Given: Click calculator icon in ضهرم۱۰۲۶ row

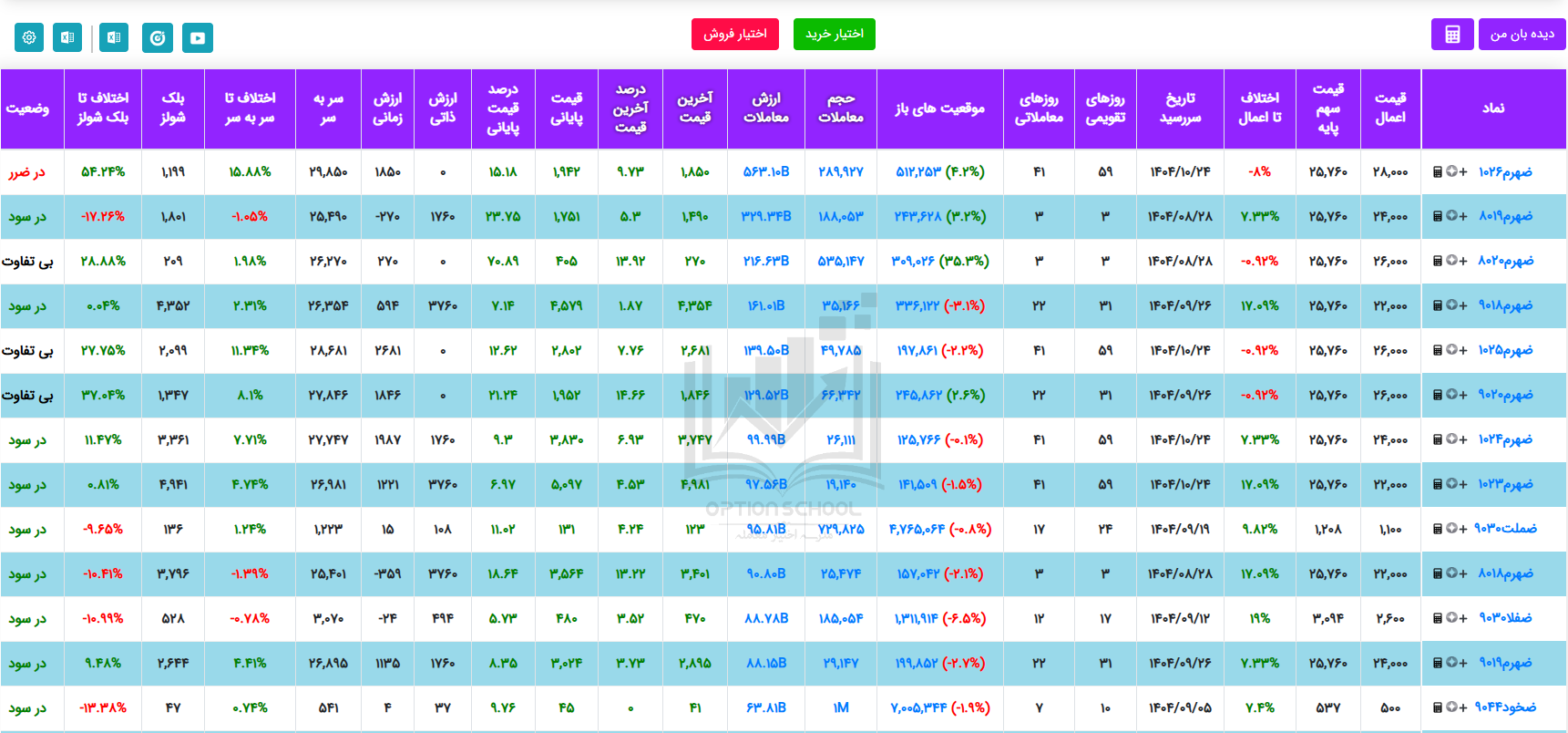Looking at the screenshot, I should (1438, 171).
